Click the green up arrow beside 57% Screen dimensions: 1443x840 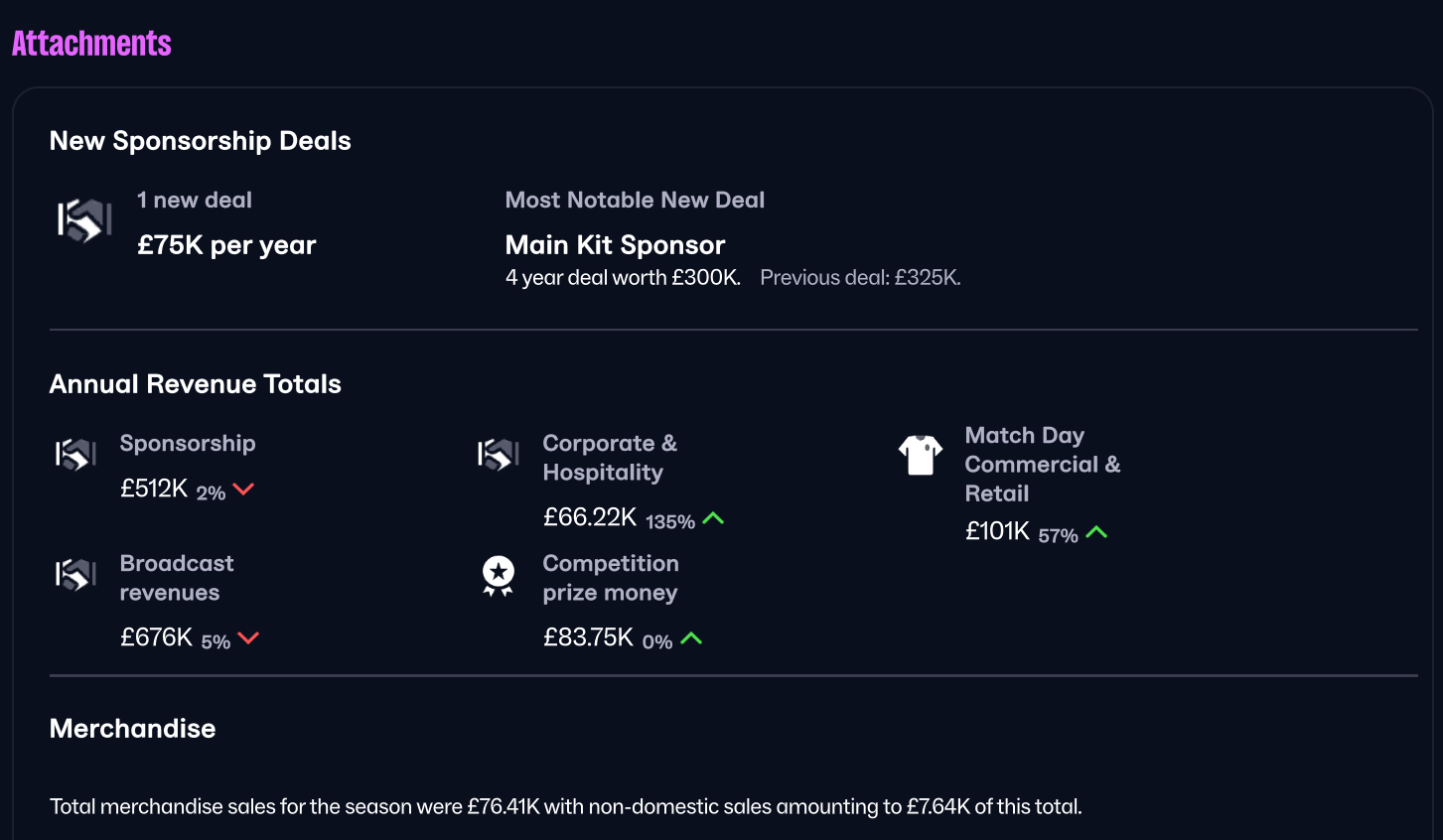tap(1096, 532)
